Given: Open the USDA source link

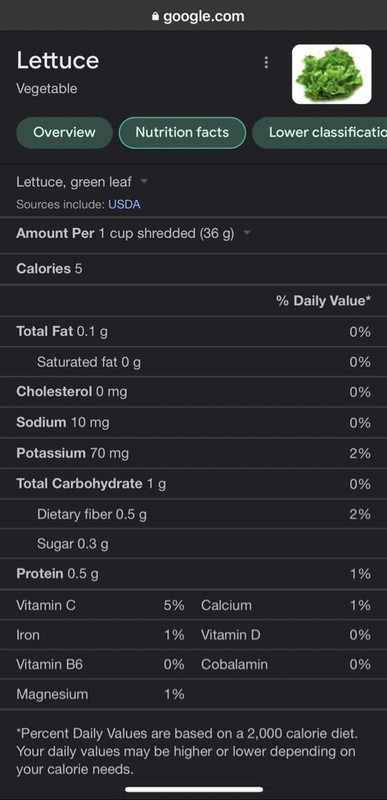Looking at the screenshot, I should [x=124, y=205].
